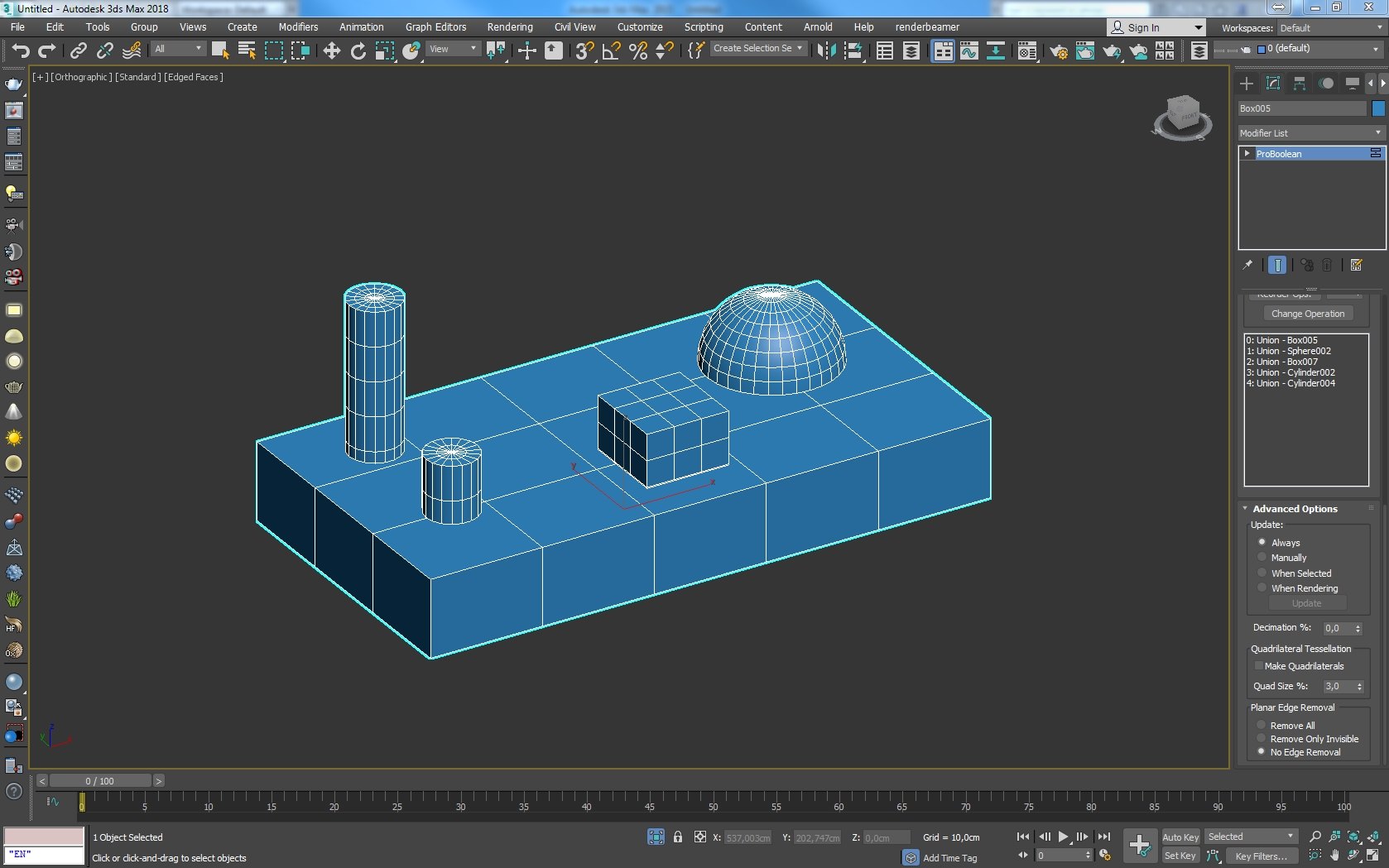Image resolution: width=1389 pixels, height=868 pixels.
Task: Select the Always update radio button
Action: (1262, 542)
